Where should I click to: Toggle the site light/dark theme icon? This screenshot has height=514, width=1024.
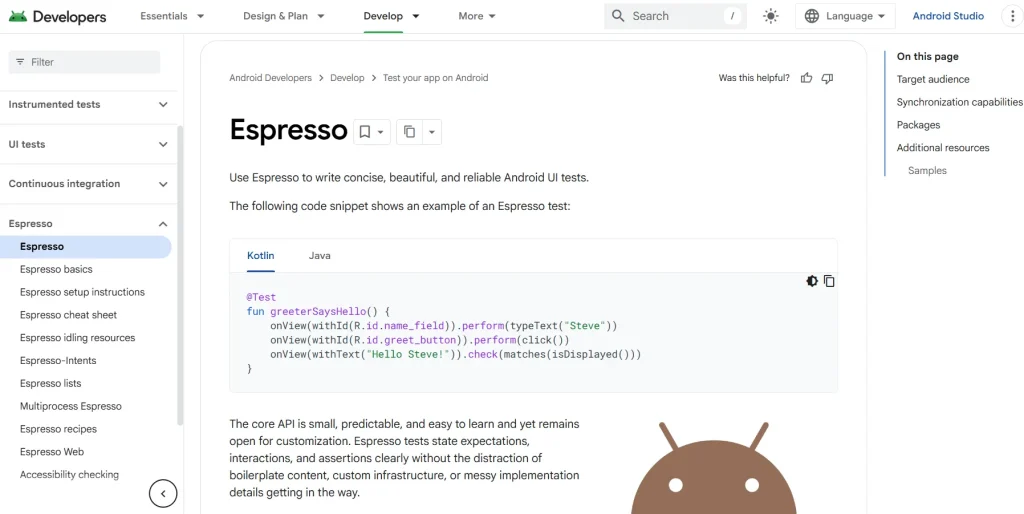click(x=771, y=16)
